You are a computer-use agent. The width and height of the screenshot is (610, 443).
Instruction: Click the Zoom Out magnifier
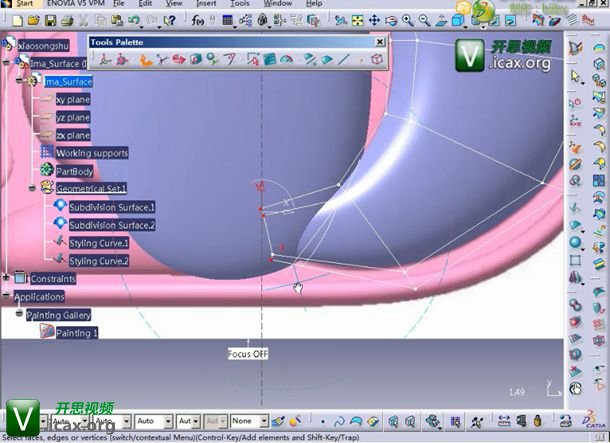click(424, 20)
